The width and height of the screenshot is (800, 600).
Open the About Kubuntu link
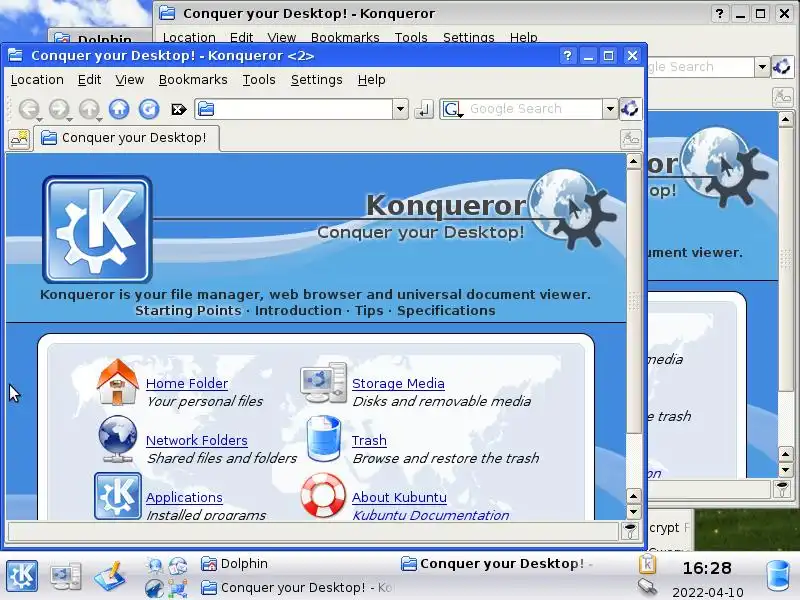click(399, 497)
